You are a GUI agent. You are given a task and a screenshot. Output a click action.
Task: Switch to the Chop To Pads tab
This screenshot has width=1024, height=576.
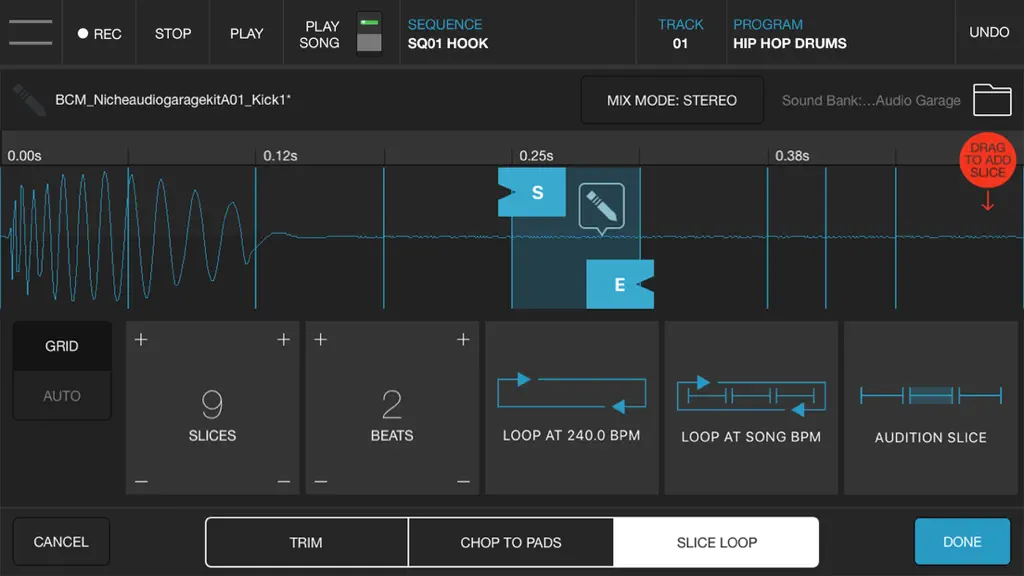tap(511, 542)
